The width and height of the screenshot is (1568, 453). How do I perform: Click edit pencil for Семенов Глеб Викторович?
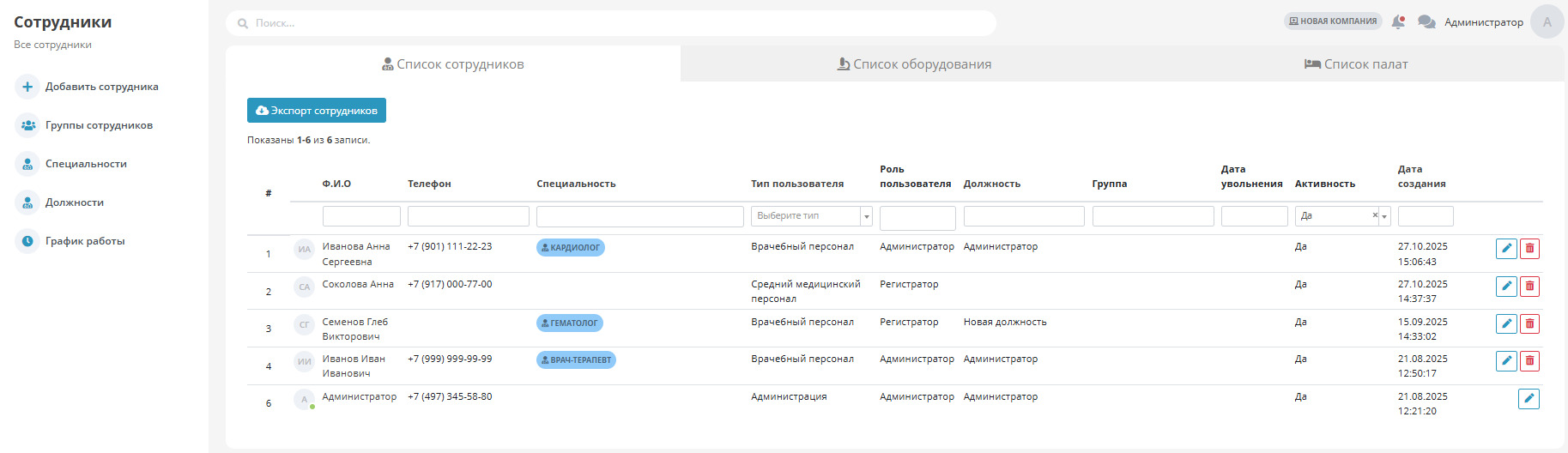point(1506,324)
